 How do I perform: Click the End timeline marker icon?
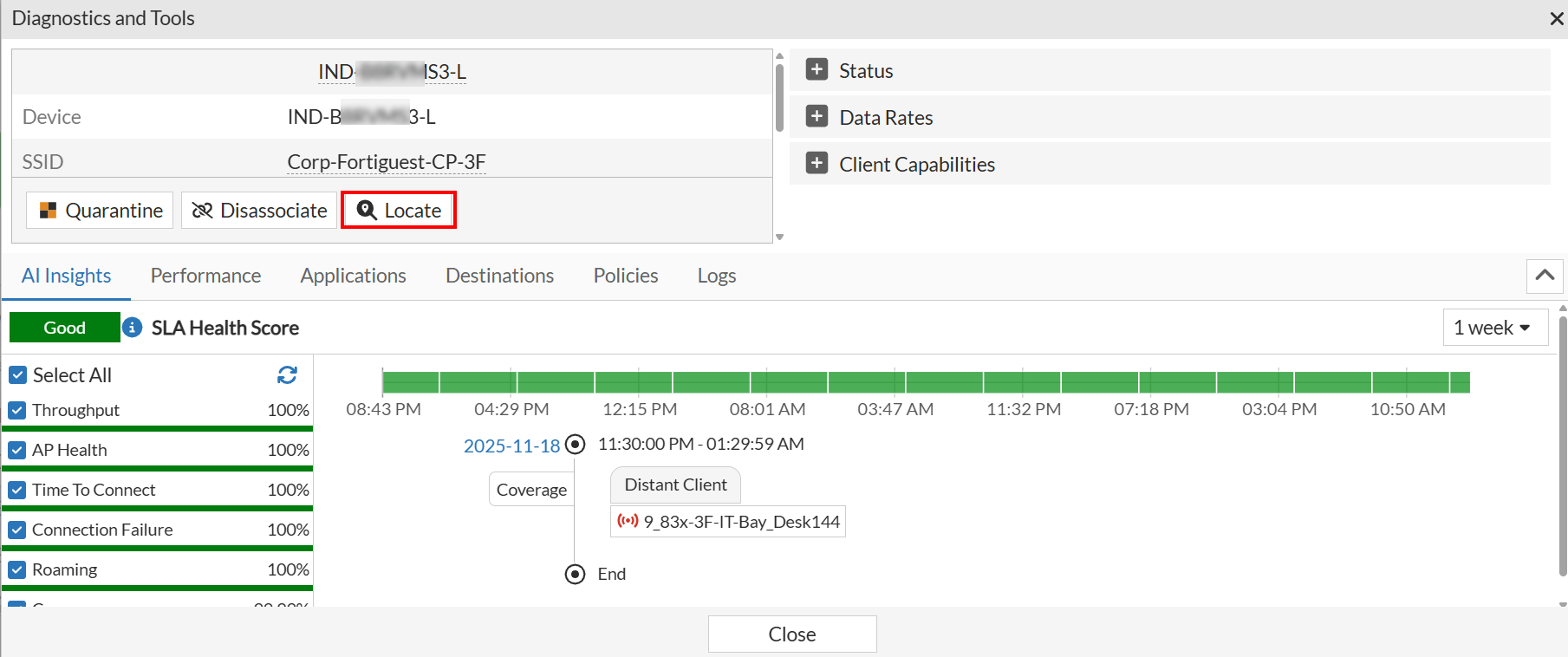point(575,574)
